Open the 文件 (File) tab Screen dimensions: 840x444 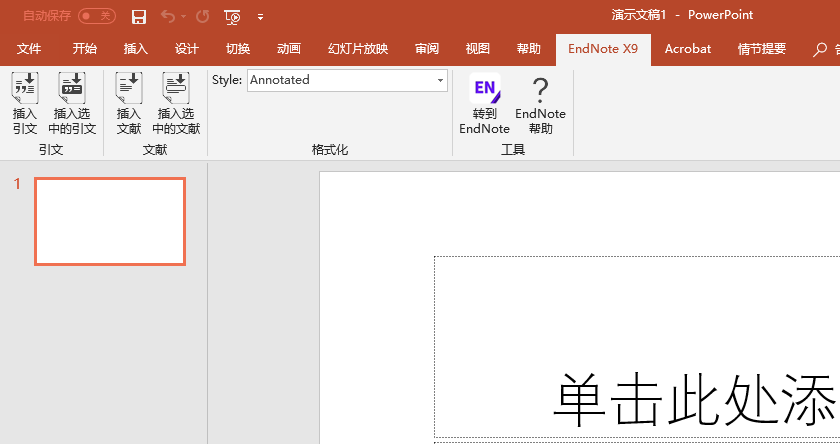coord(29,49)
